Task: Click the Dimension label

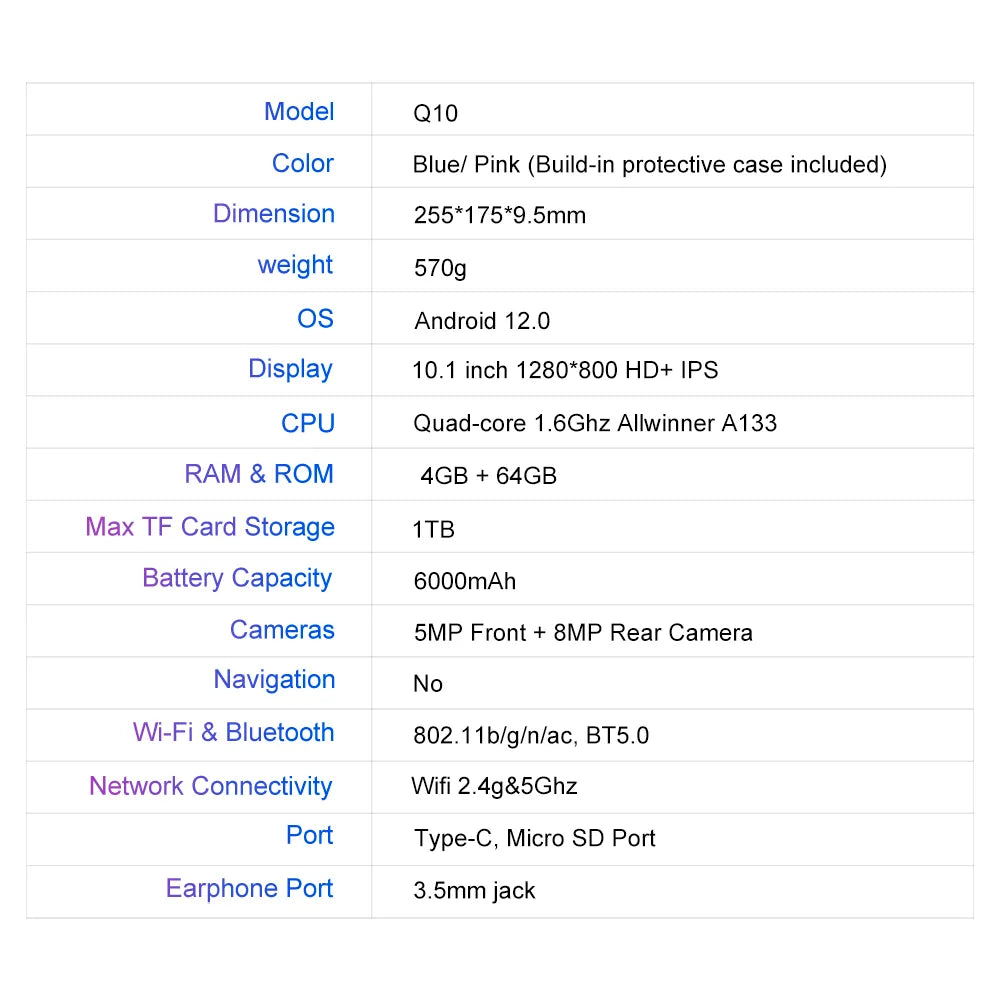Action: click(273, 214)
